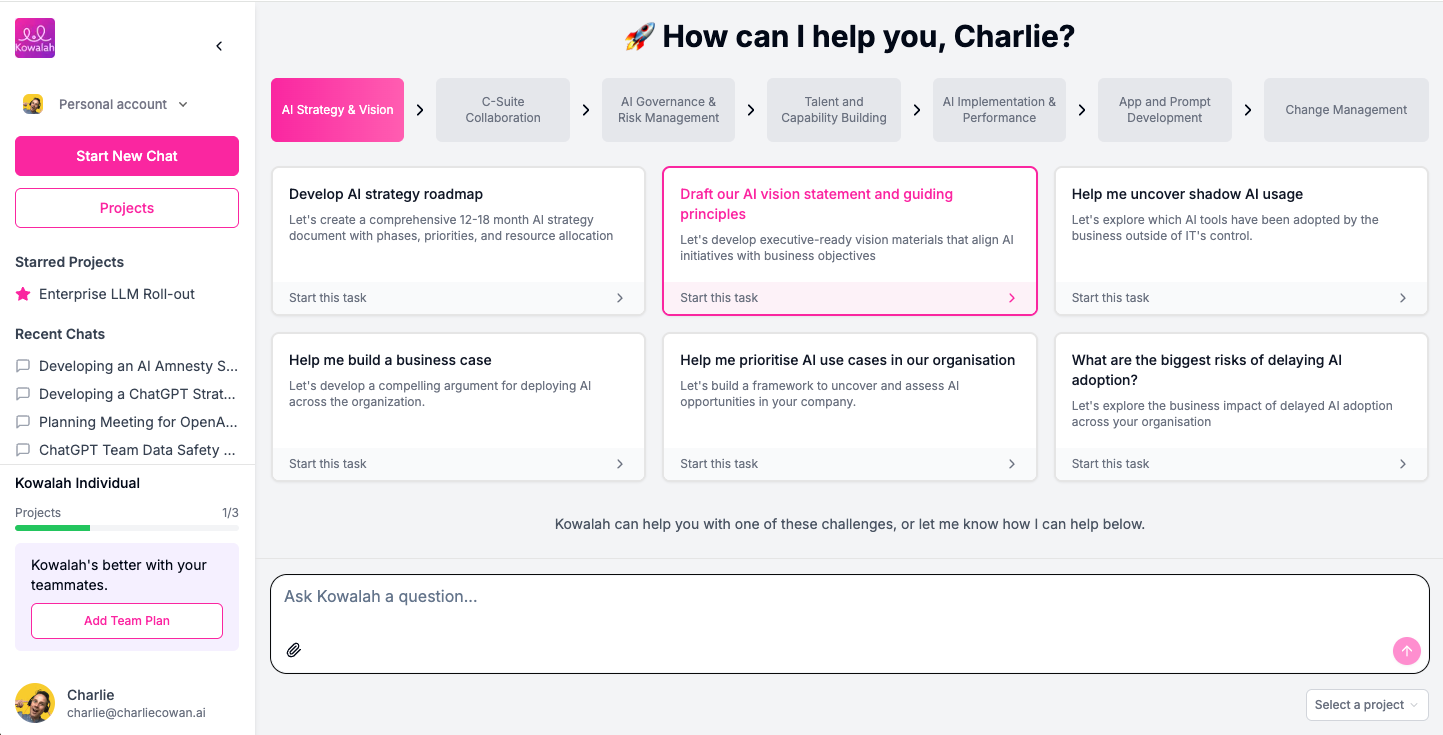The height and width of the screenshot is (735, 1443).
Task: Open the Select a project dropdown
Action: 1367,705
